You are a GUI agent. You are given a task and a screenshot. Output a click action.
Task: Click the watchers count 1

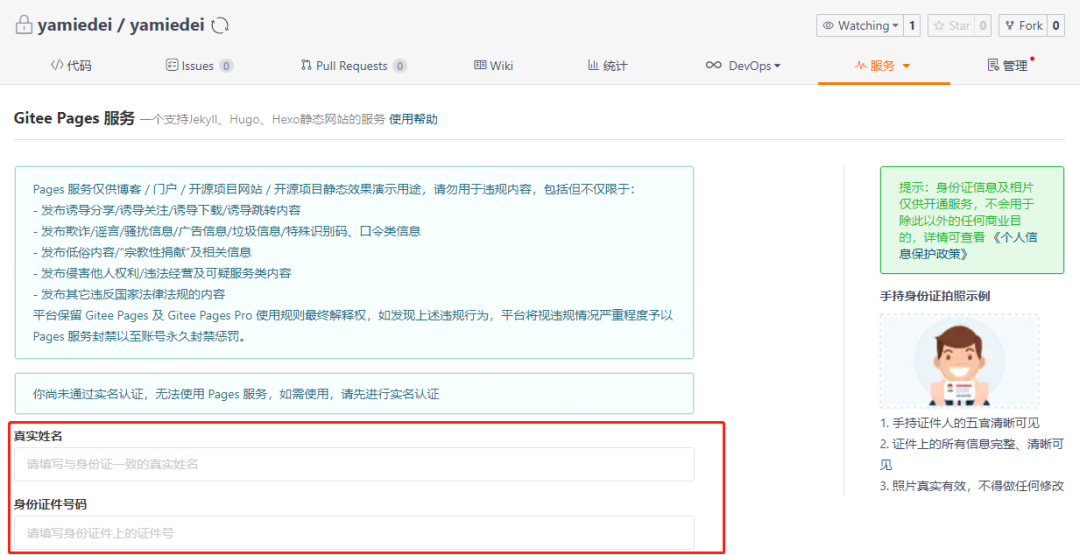[912, 26]
